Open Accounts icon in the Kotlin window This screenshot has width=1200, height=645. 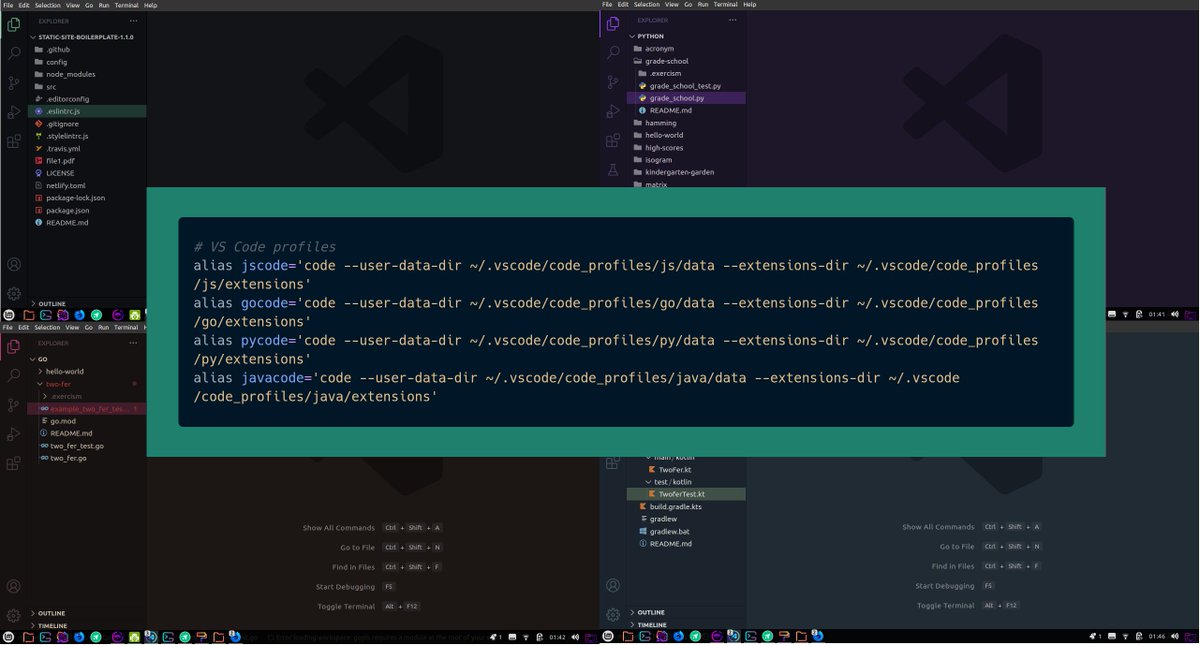[613, 586]
